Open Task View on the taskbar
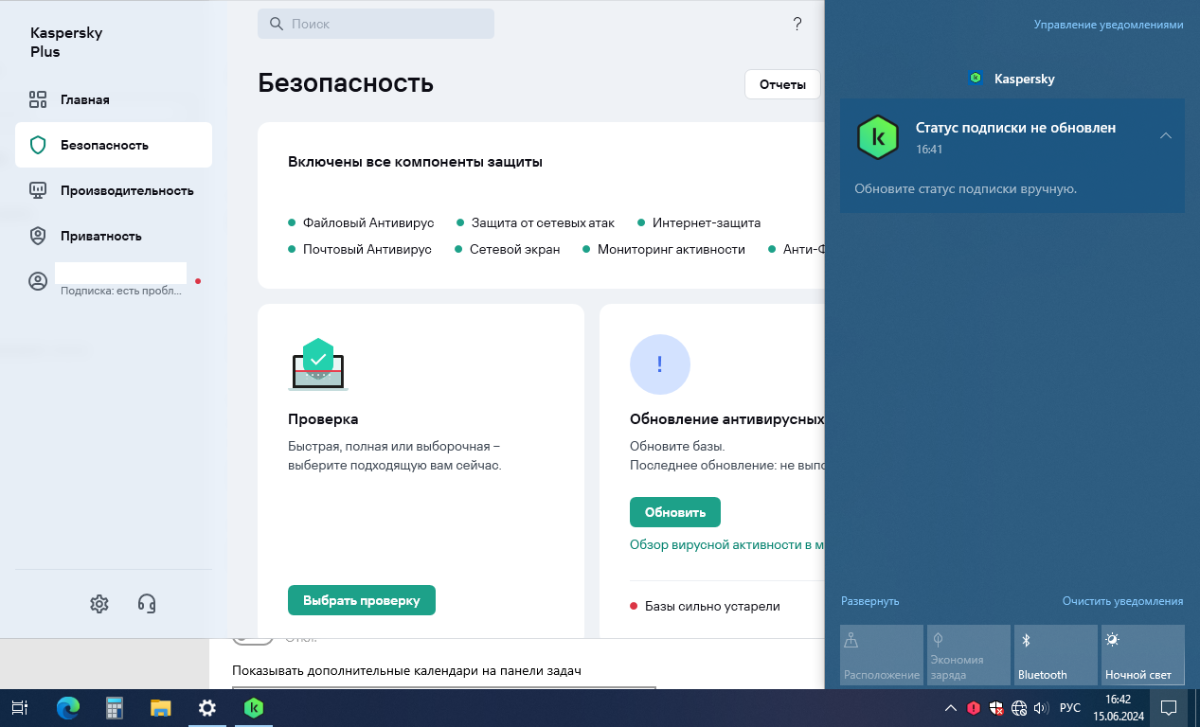 click(x=20, y=708)
